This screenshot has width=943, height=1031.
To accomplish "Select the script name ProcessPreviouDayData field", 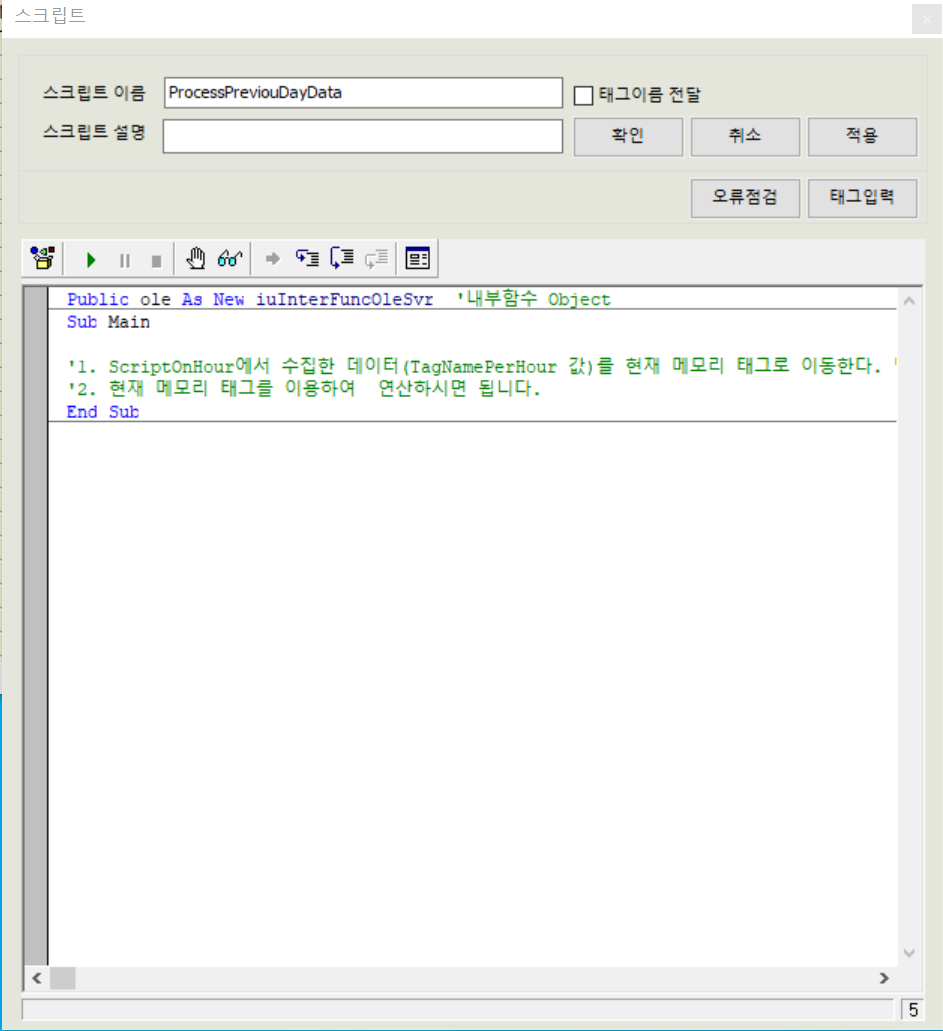I will pos(362,93).
